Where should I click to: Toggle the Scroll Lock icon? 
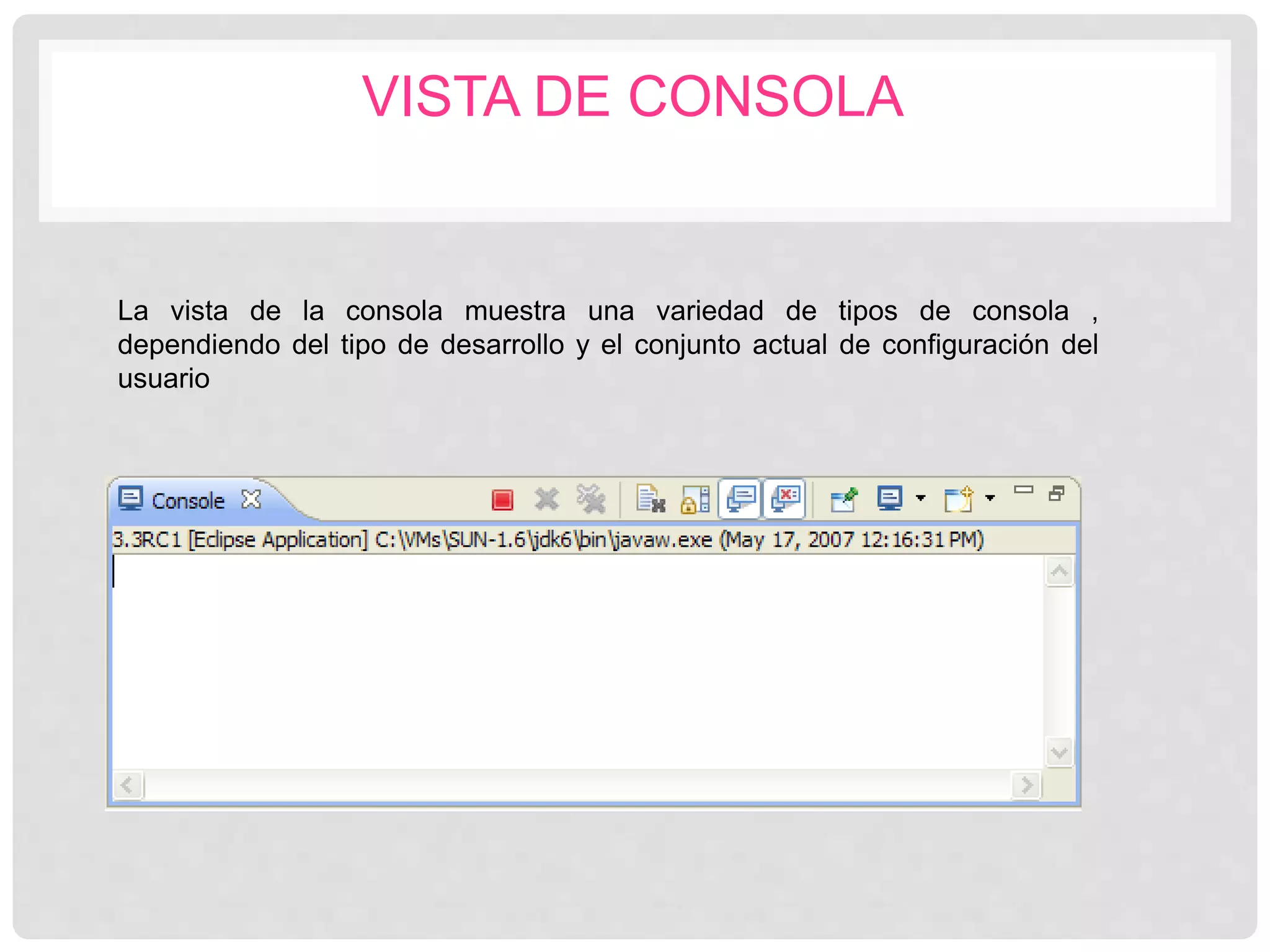point(695,500)
